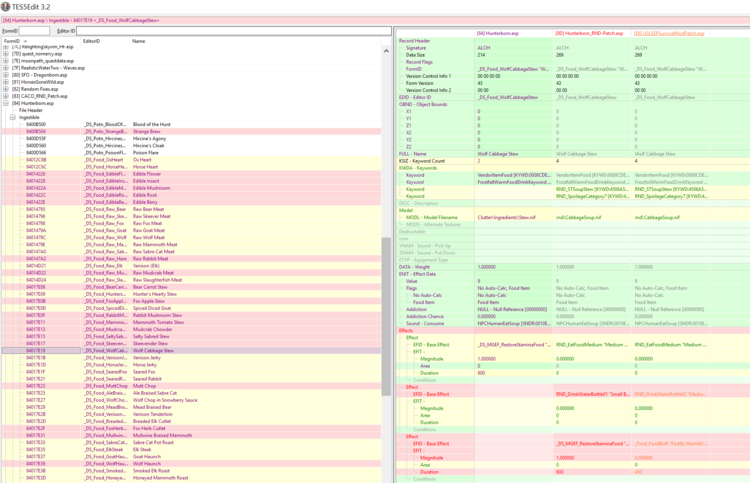Viewport: 750px width, 483px height.
Task: Focus the FormID search field
Action: coord(34,31)
